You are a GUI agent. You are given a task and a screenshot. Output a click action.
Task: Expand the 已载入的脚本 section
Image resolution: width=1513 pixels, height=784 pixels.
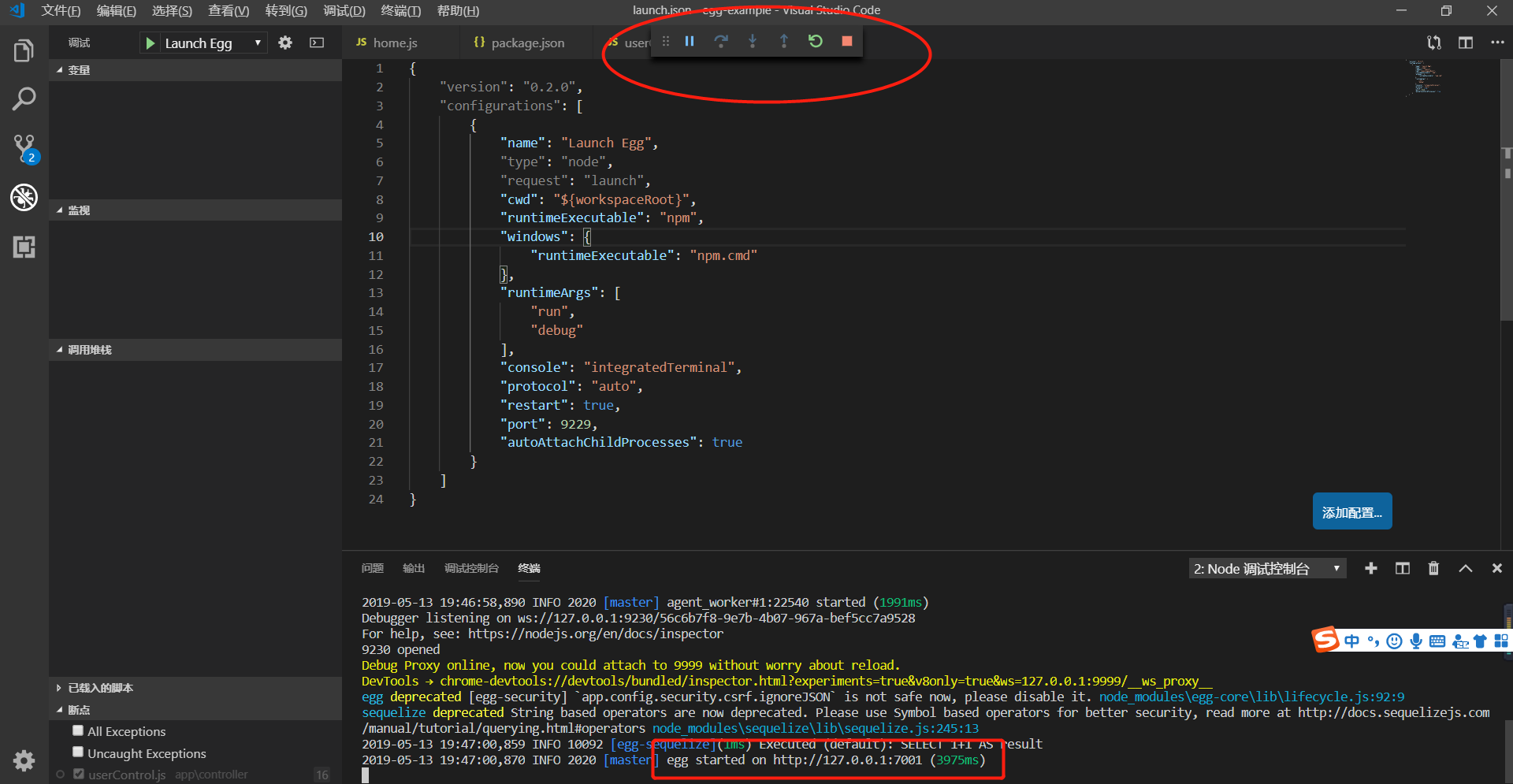(100, 688)
